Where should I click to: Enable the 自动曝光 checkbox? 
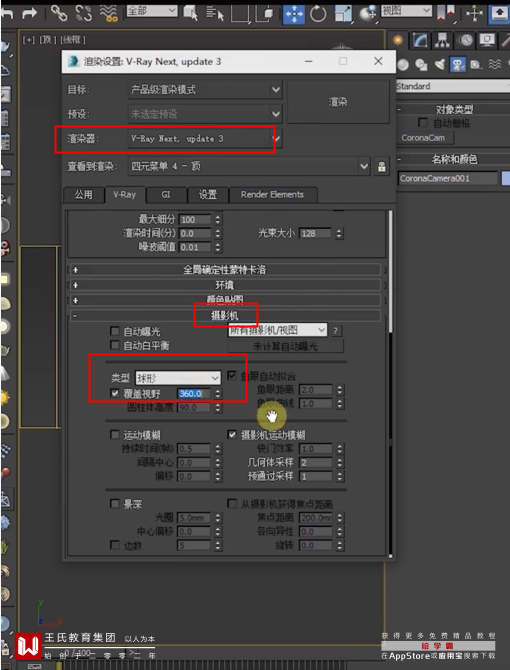point(114,331)
